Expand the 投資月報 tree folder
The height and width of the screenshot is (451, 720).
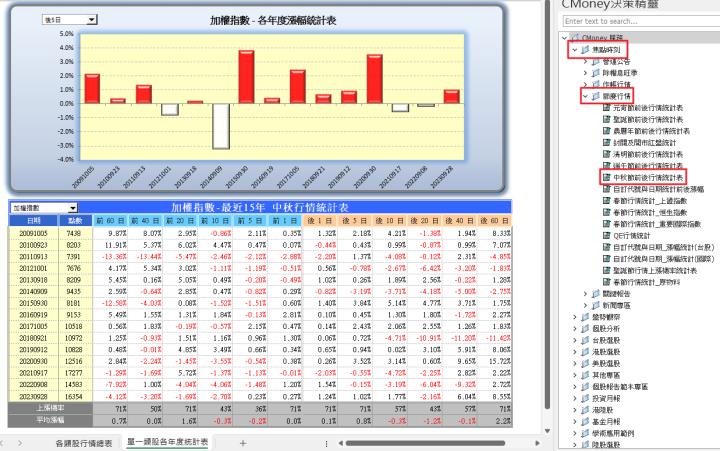coord(574,398)
